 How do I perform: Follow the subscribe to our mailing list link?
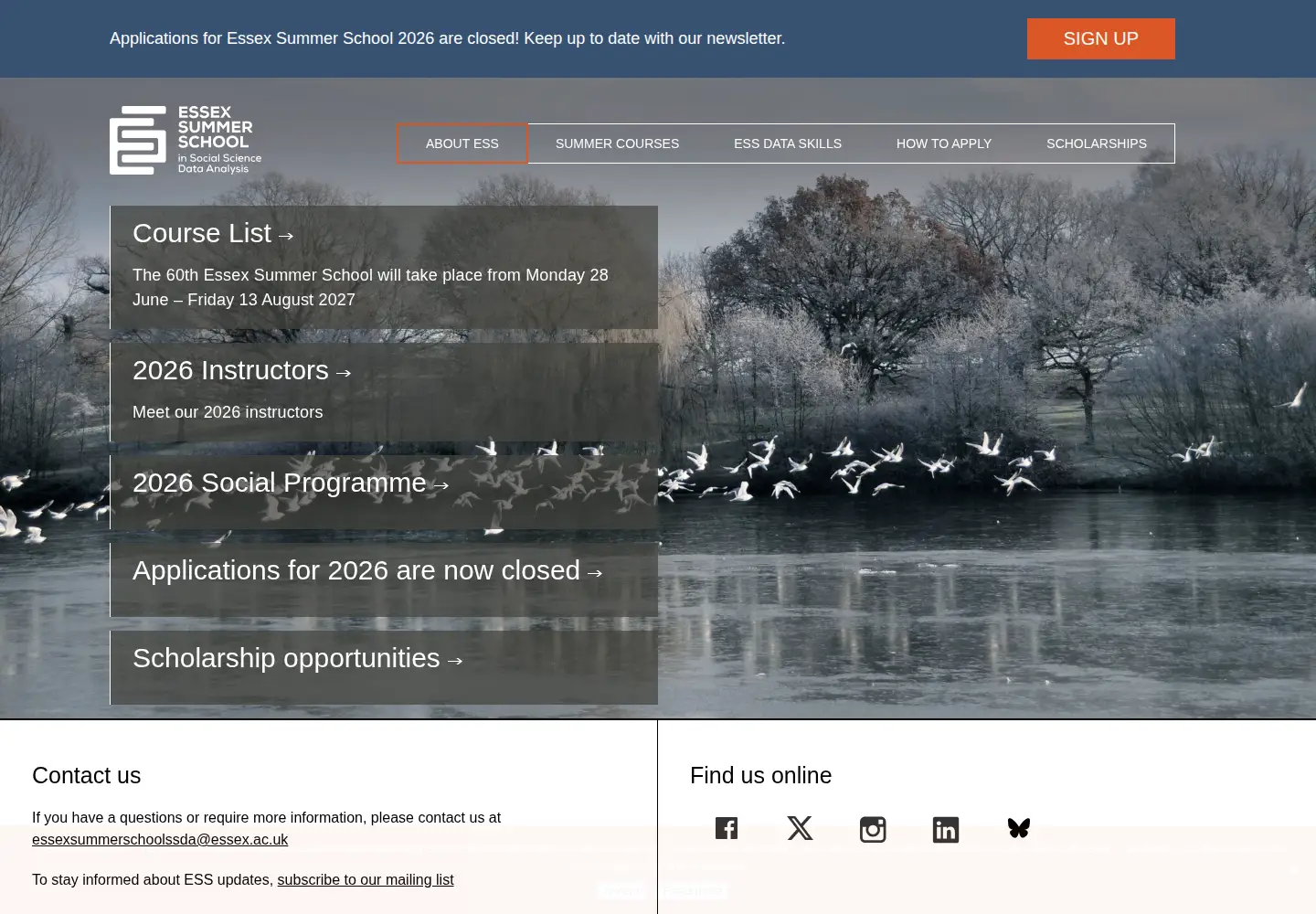(x=366, y=879)
